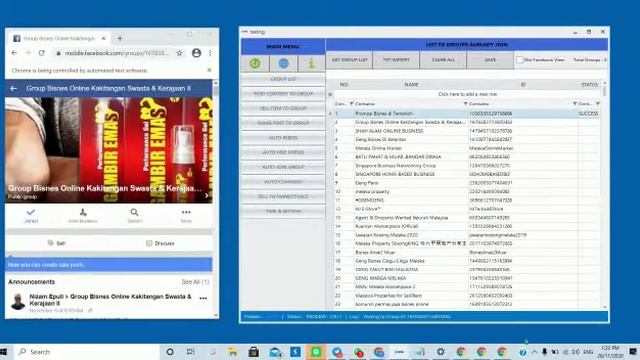Open the filter on the first grid column
The height and width of the screenshot is (360, 640).
point(351,104)
